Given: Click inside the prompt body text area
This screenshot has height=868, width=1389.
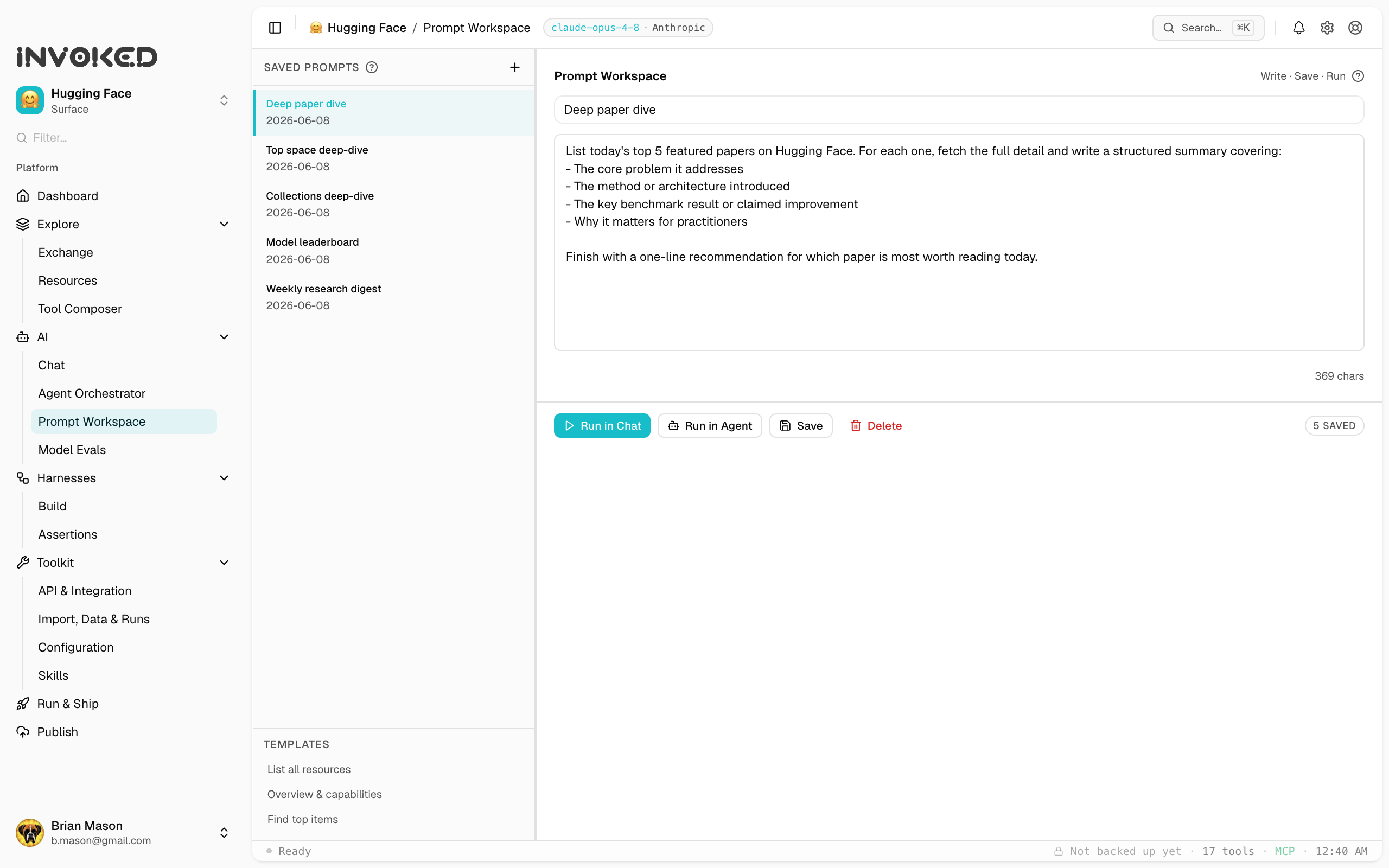Looking at the screenshot, I should click(x=959, y=242).
